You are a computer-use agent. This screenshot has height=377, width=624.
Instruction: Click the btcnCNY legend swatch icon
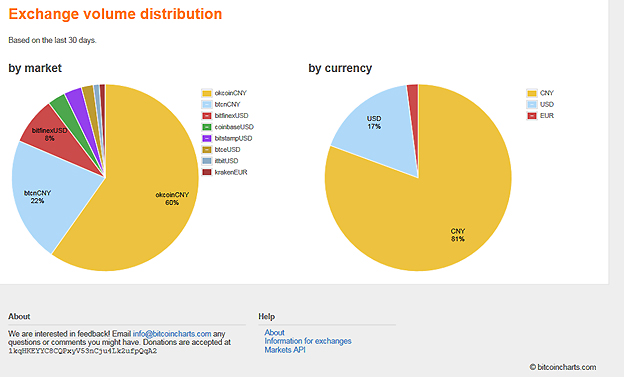tap(207, 104)
